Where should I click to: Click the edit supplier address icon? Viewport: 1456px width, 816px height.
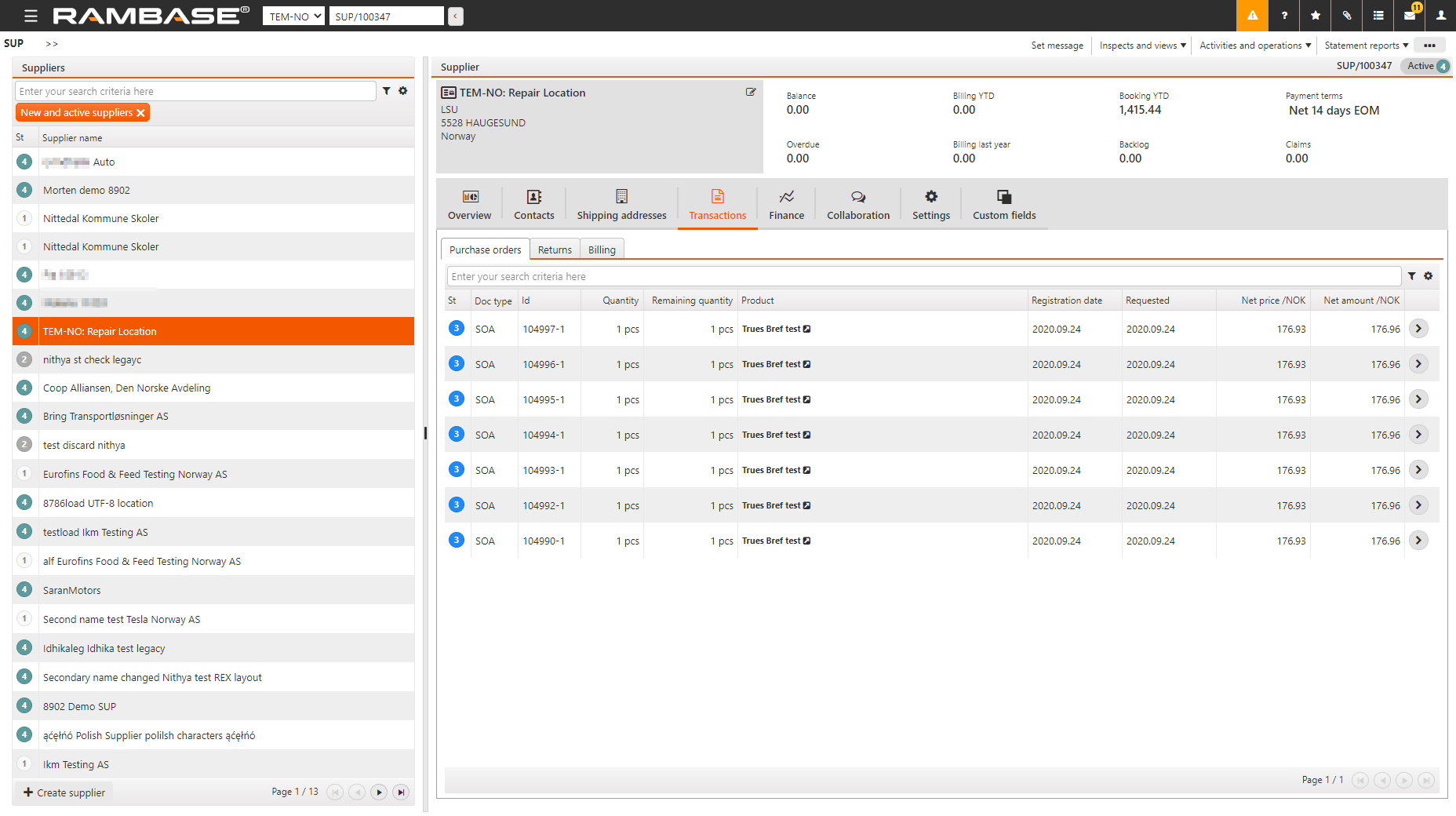[x=751, y=93]
